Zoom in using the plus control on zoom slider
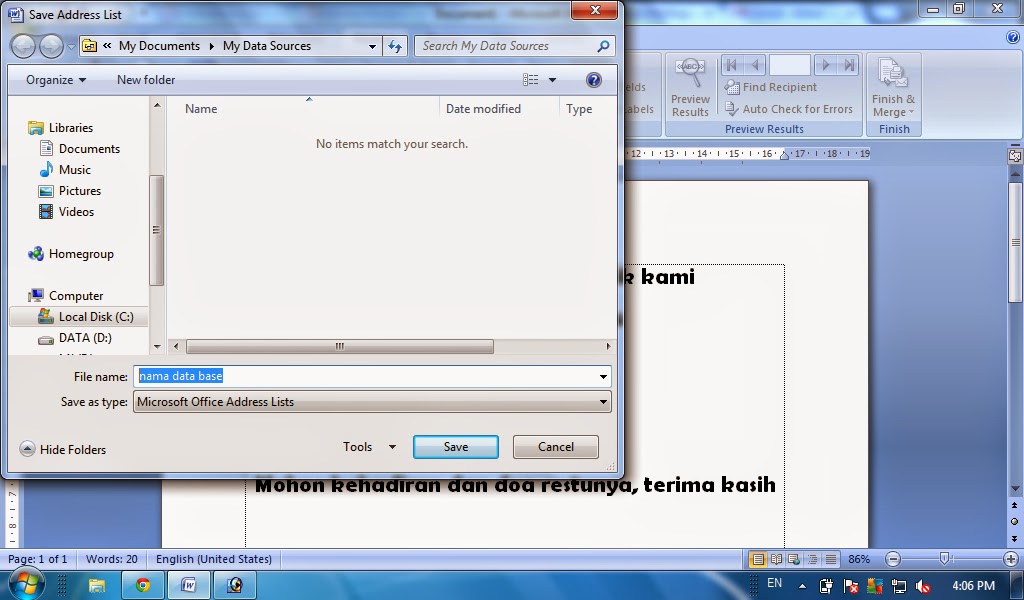The image size is (1024, 600). tap(1012, 559)
